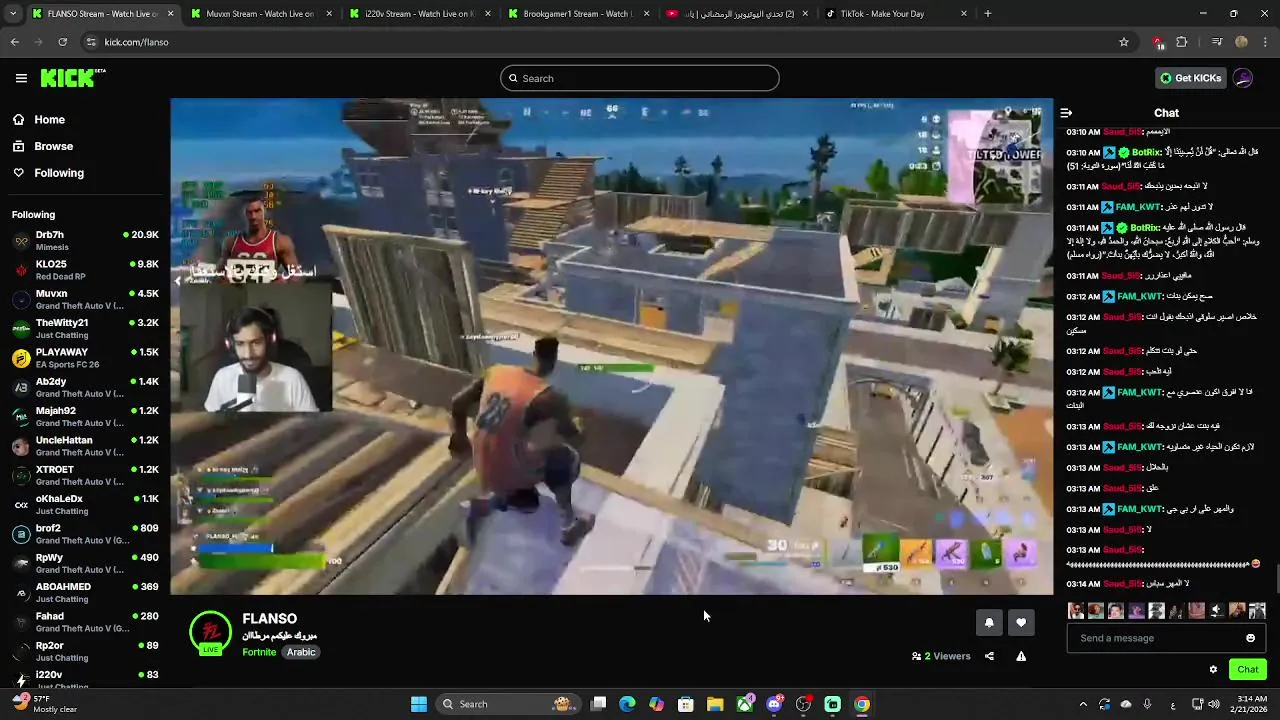1280x720 pixels.
Task: Click the Get KICKs button
Action: point(1190,78)
